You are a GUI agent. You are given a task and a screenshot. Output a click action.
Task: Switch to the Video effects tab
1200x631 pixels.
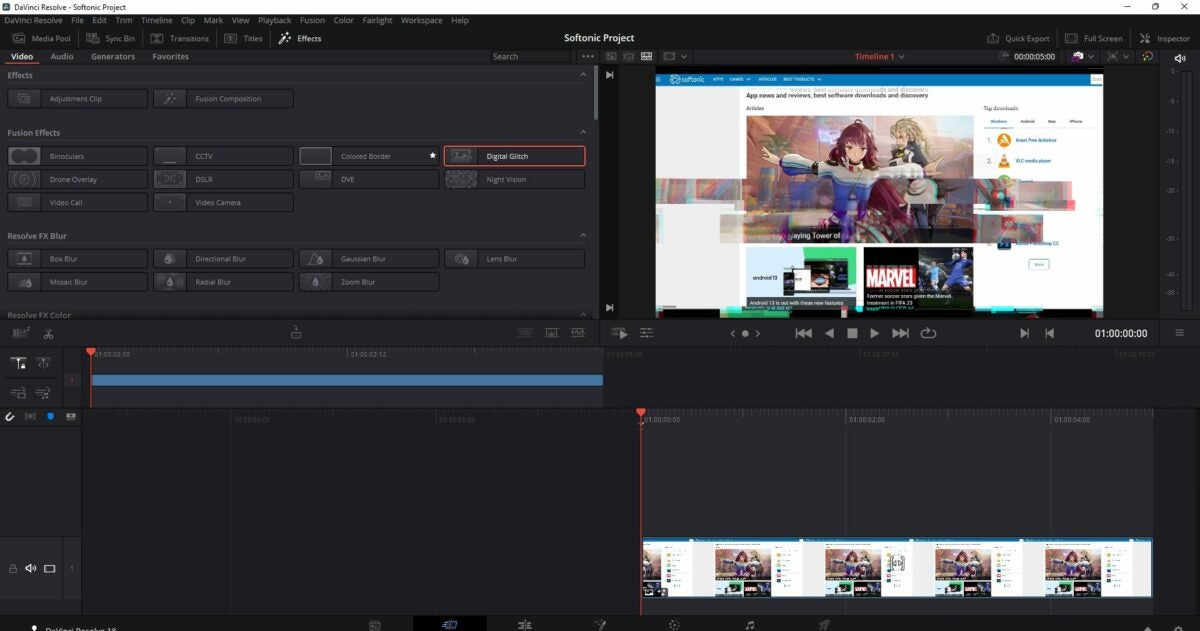coord(22,56)
